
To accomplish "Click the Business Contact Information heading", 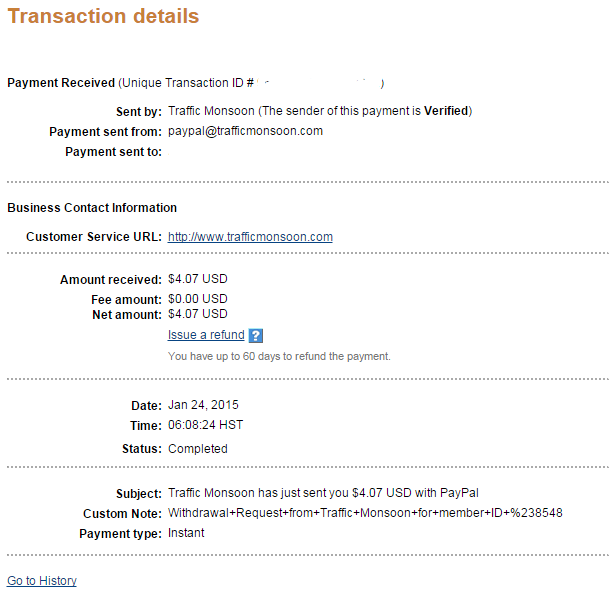I will pyautogui.click(x=92, y=208).
